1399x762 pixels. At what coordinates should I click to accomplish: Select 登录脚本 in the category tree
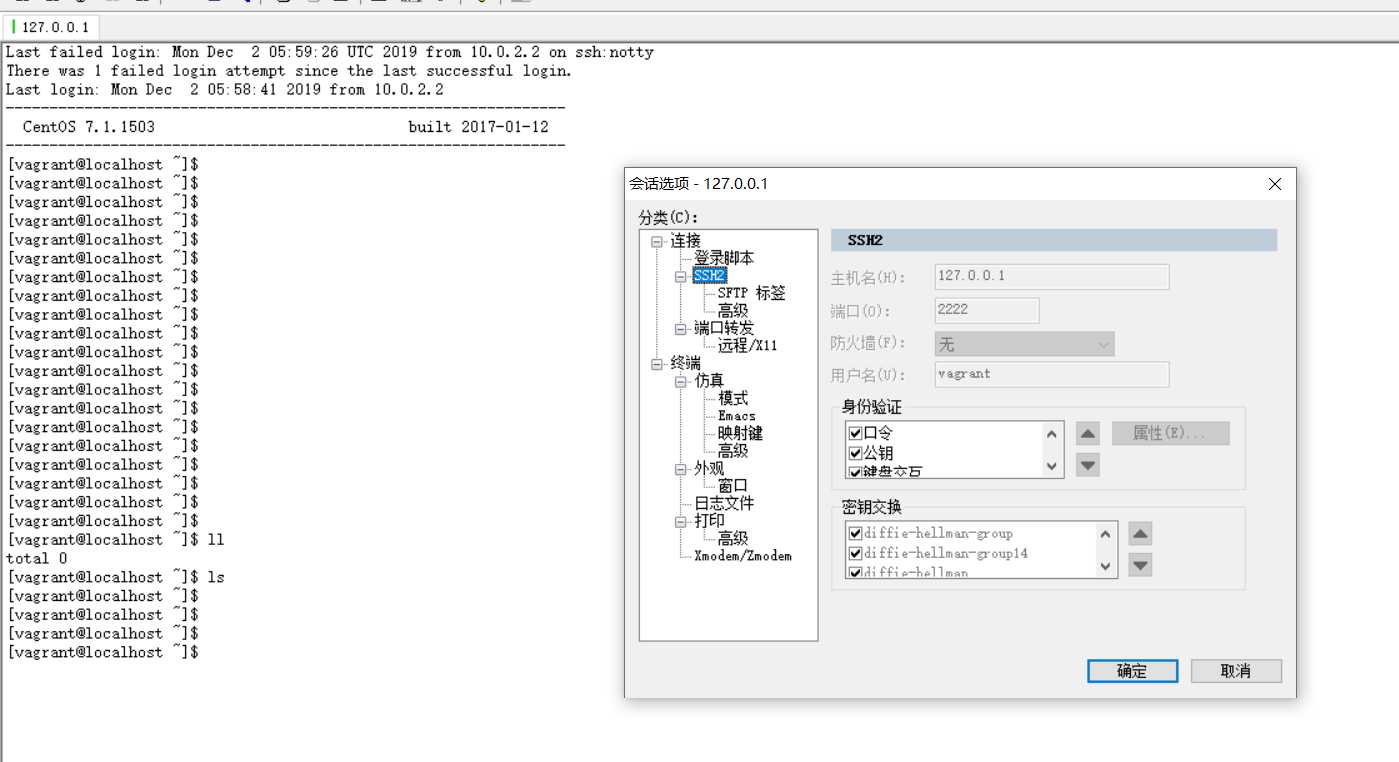tap(724, 258)
